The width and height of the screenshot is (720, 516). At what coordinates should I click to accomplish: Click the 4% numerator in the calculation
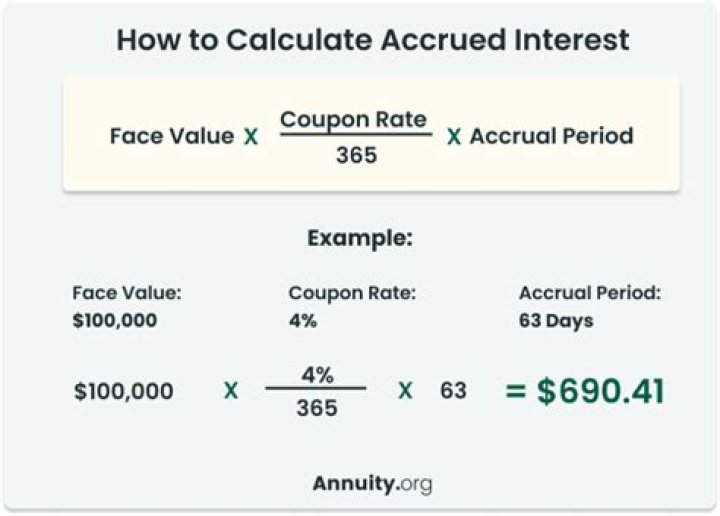(316, 375)
